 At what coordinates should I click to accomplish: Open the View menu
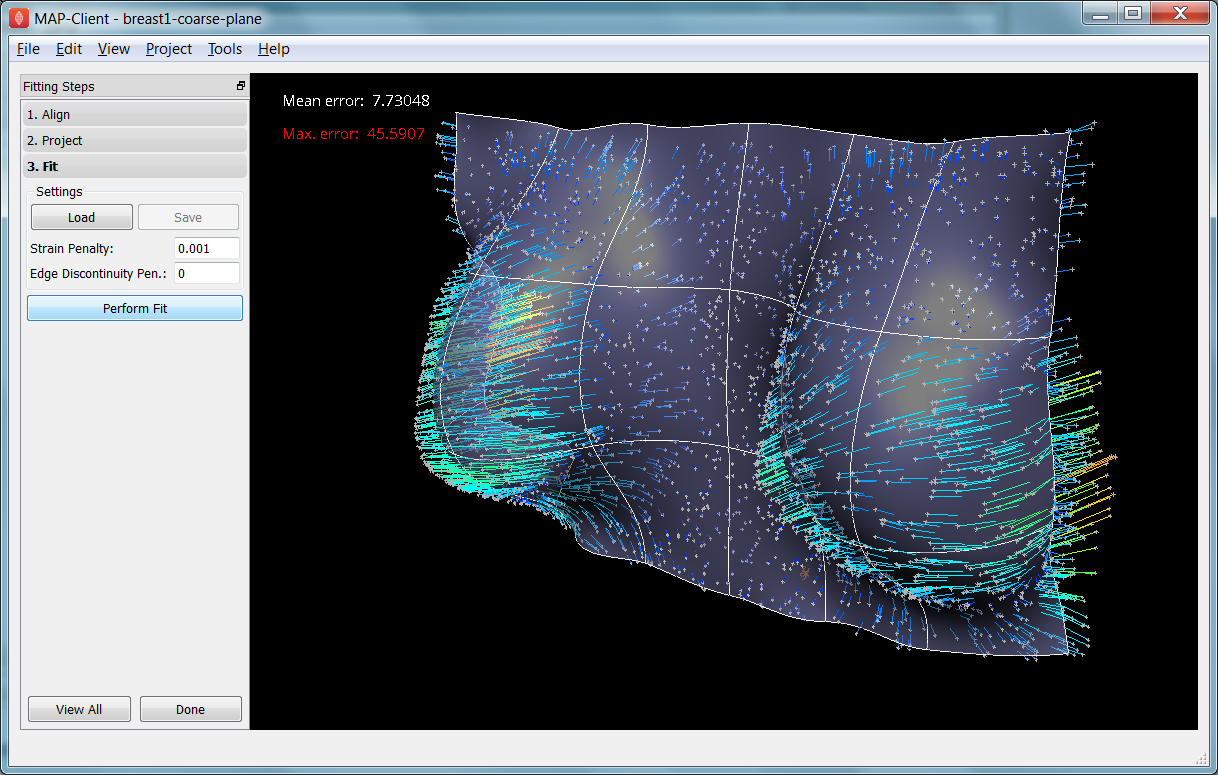[x=114, y=49]
